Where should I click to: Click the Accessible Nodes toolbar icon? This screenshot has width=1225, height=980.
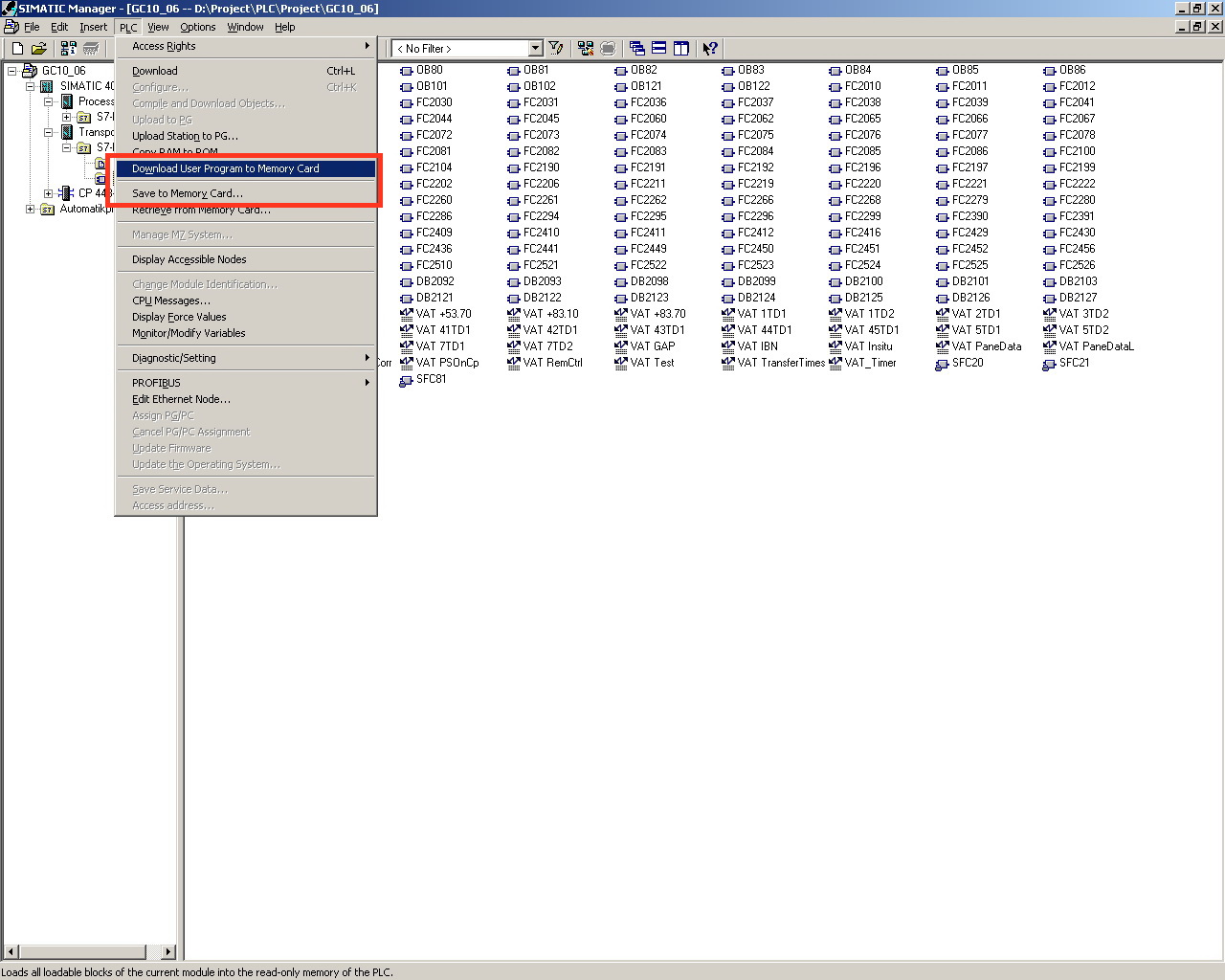point(69,48)
